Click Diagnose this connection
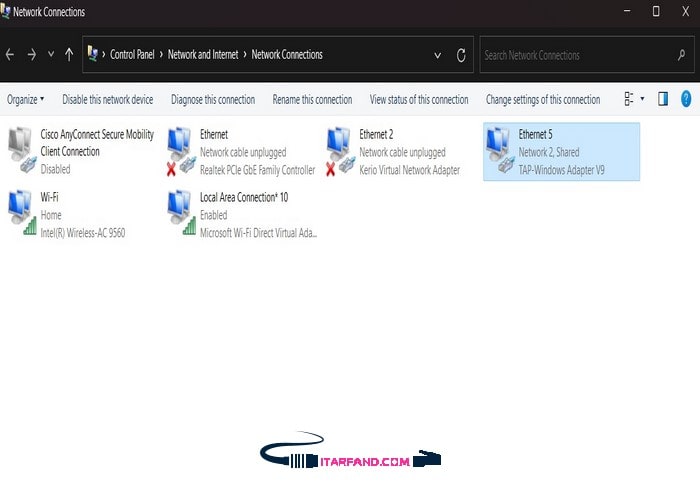Viewport: 700px width, 500px height. coord(213,100)
